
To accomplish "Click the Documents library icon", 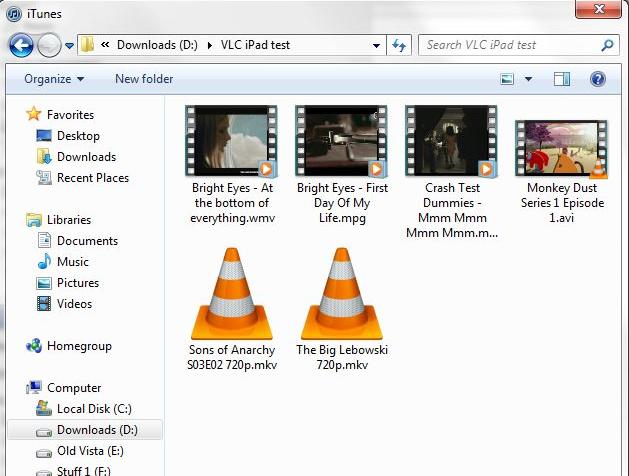I will coord(44,241).
